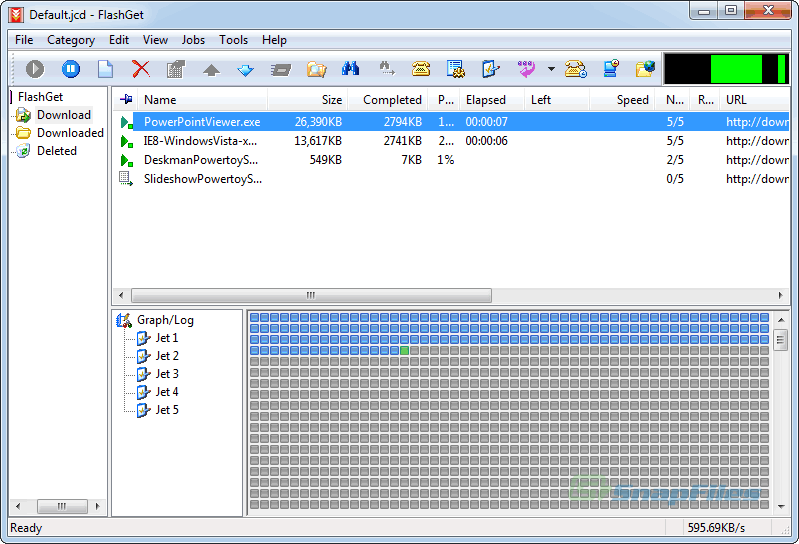Click the red X Delete icon

tap(141, 69)
